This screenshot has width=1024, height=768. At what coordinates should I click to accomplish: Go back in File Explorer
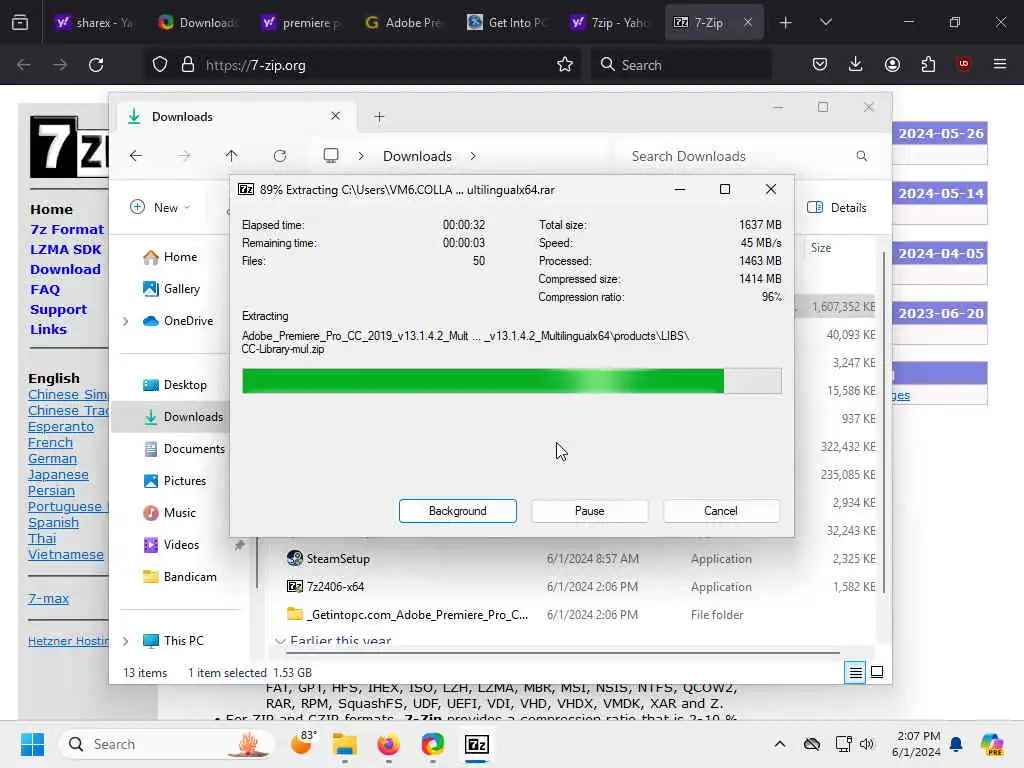pyautogui.click(x=136, y=156)
